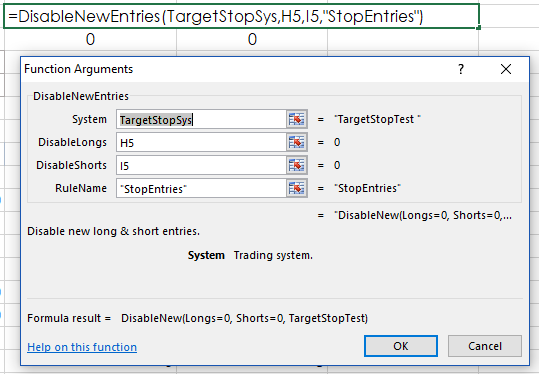Close the Function Arguments dialog
This screenshot has width=539, height=374.
[506, 69]
